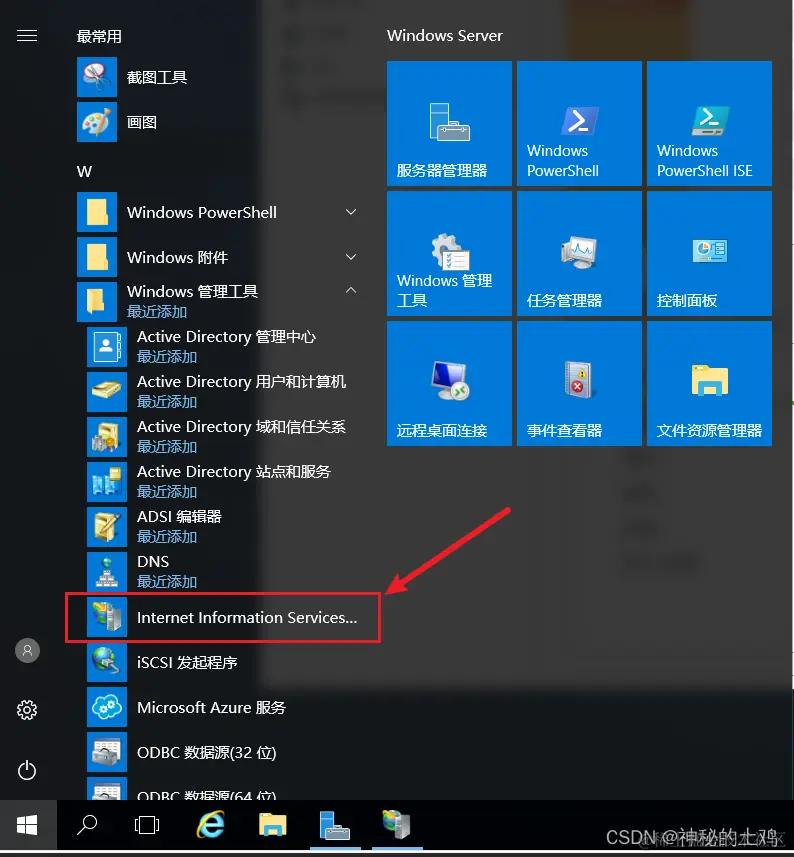
Task: Open Task View on taskbar
Action: click(146, 825)
